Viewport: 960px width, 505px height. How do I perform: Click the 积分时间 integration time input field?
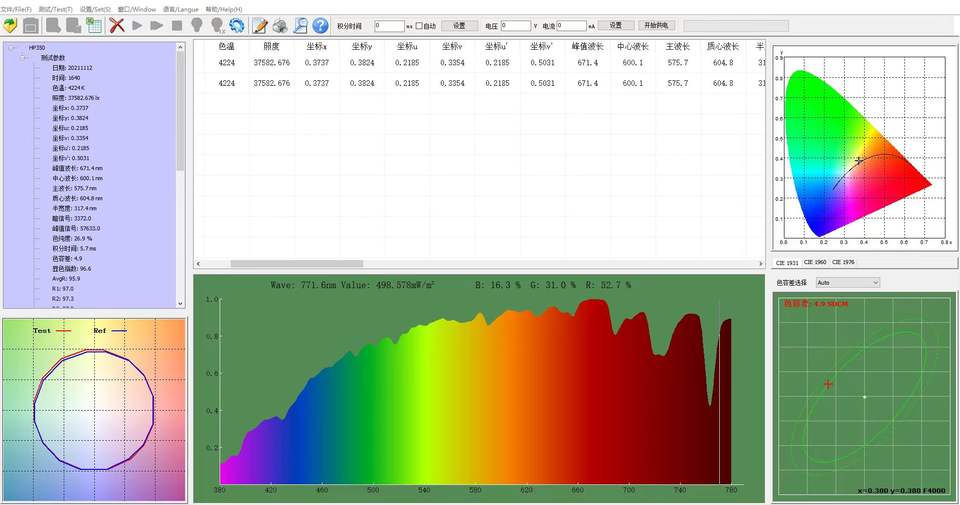pyautogui.click(x=389, y=26)
